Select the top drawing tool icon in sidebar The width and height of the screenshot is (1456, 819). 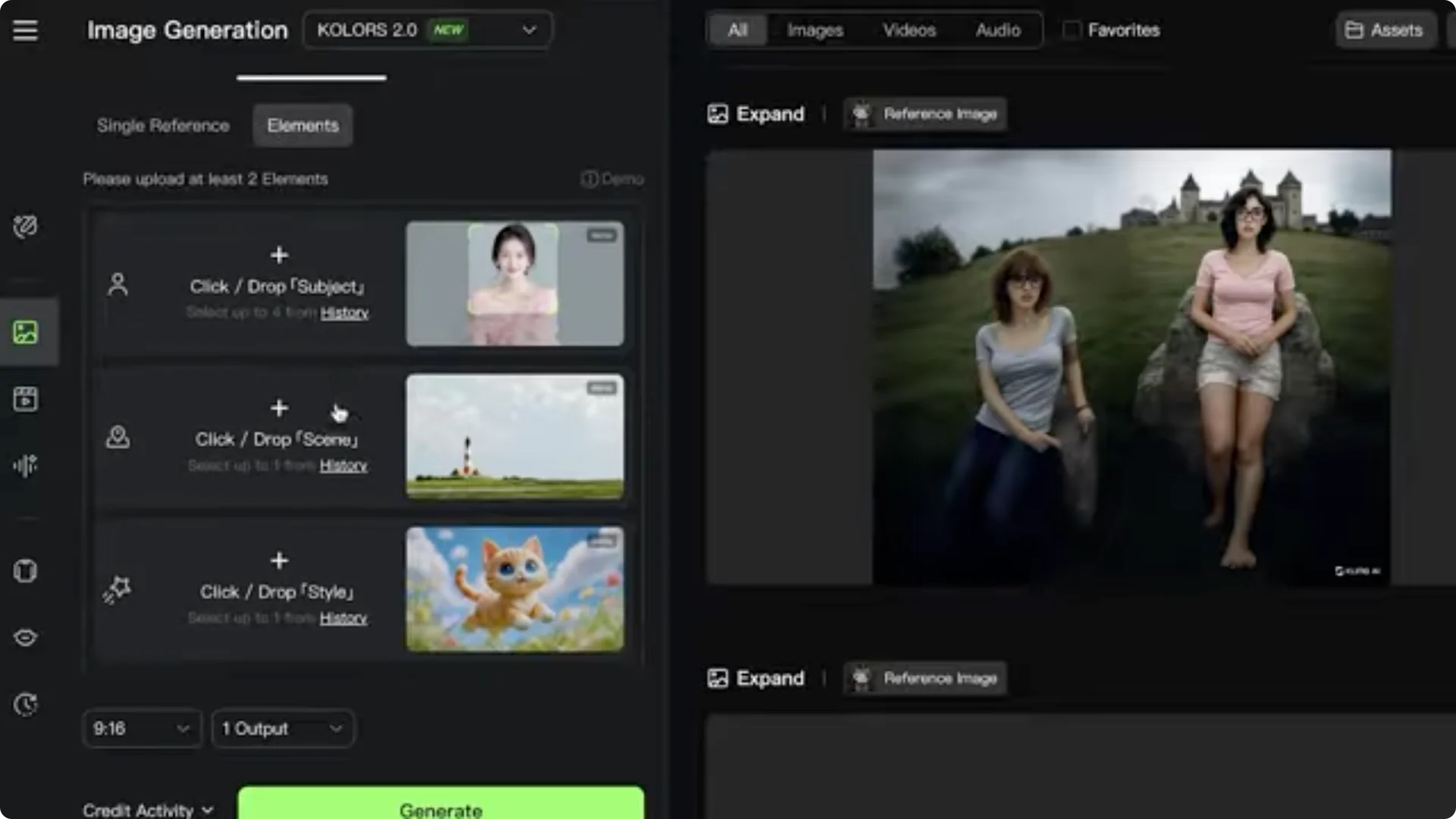coord(26,227)
